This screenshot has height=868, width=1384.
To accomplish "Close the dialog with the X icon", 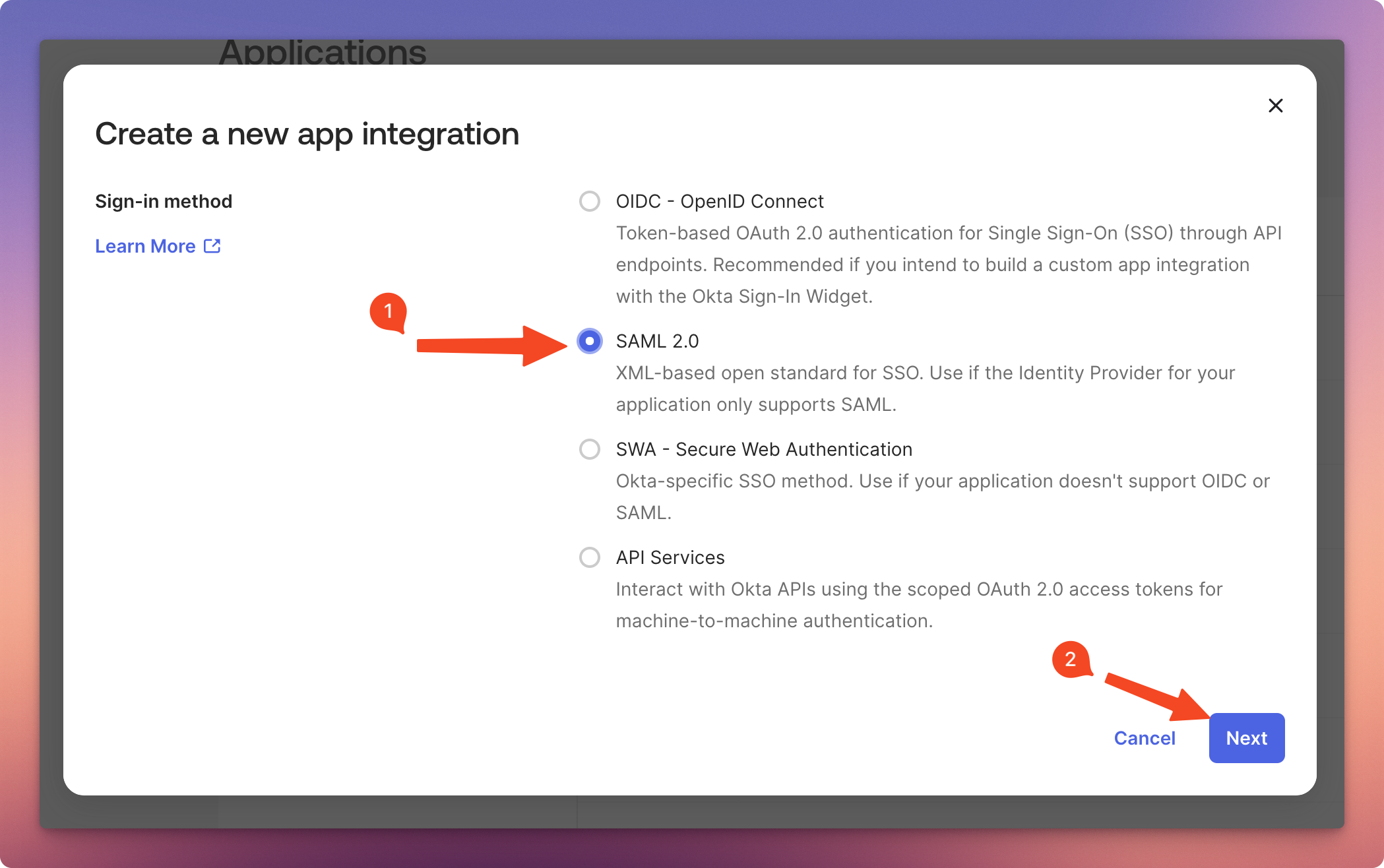I will (x=1275, y=106).
